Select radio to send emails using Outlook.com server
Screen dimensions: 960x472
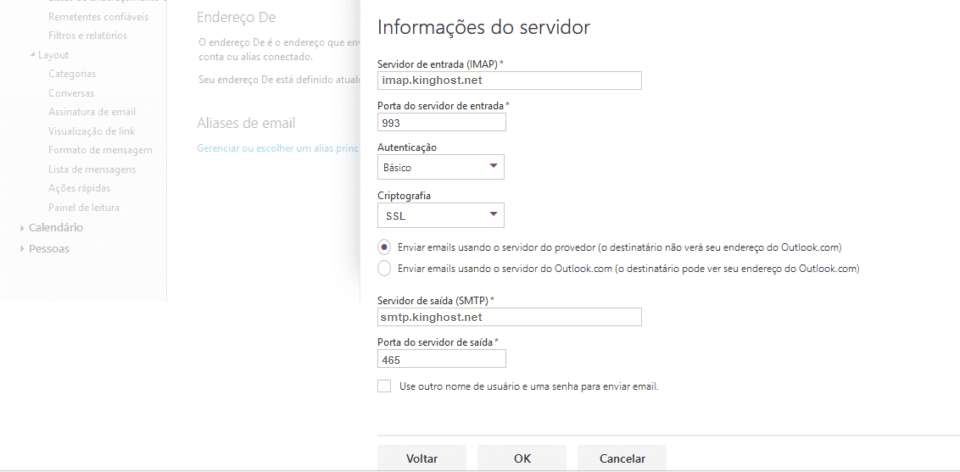click(x=384, y=268)
